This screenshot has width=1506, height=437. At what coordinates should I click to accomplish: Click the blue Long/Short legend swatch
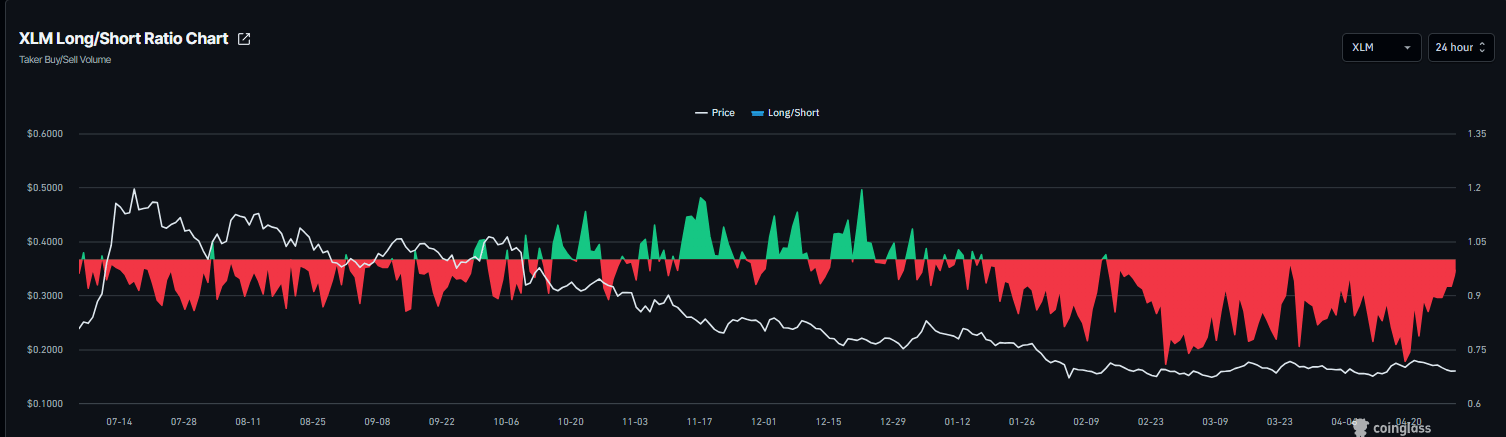pos(757,113)
